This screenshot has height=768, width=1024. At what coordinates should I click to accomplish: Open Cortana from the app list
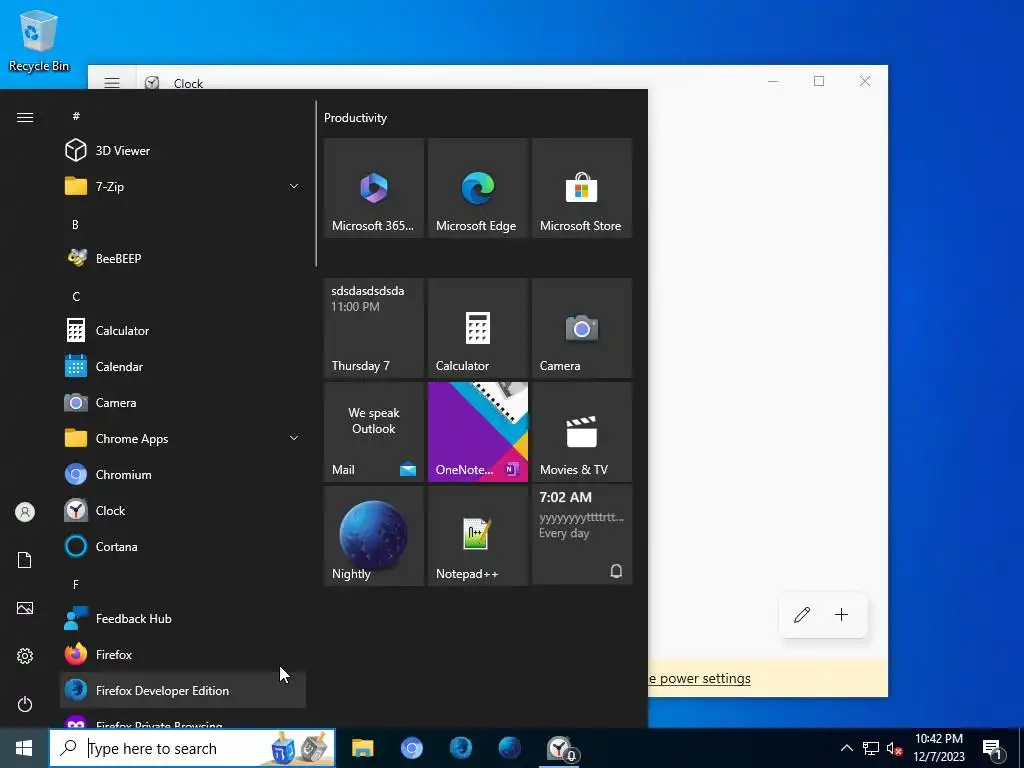click(183, 547)
